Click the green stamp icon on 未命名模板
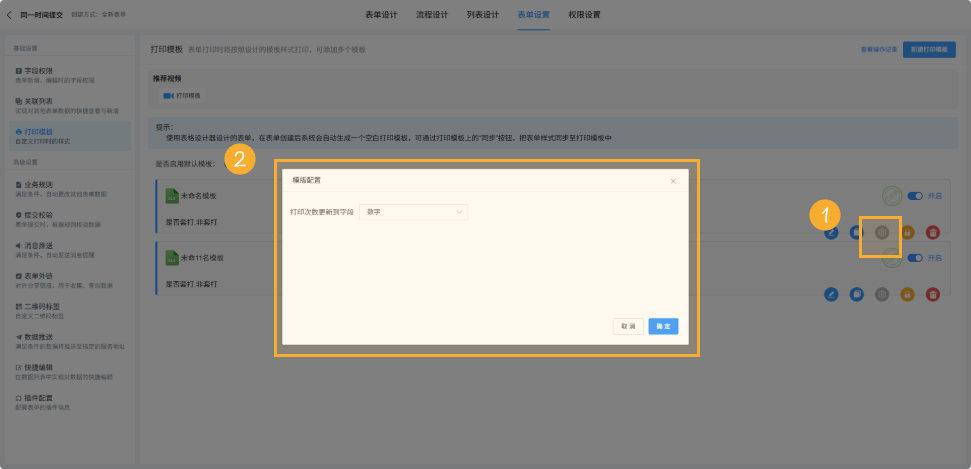 click(x=891, y=196)
